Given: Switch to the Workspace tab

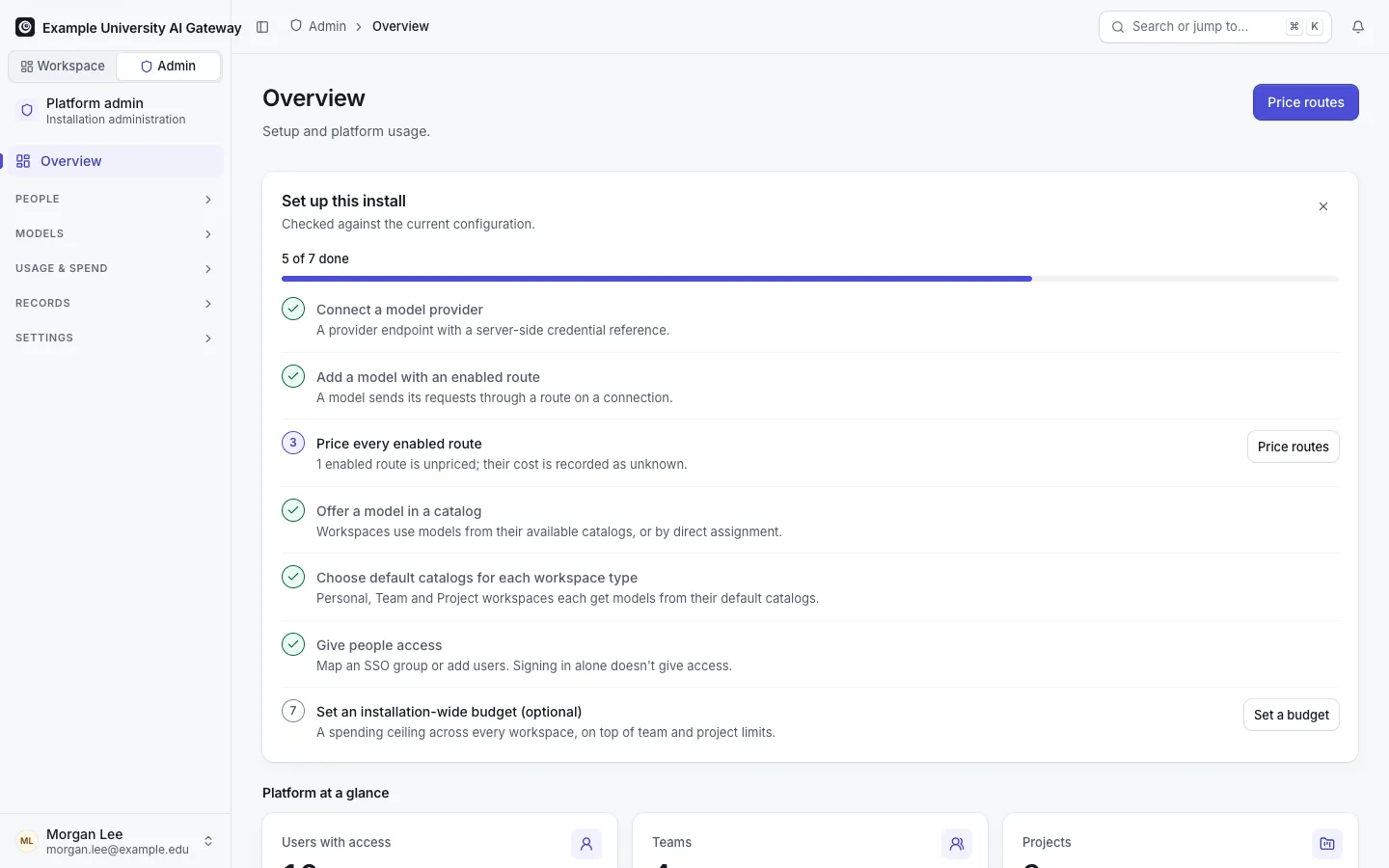Looking at the screenshot, I should (x=63, y=67).
